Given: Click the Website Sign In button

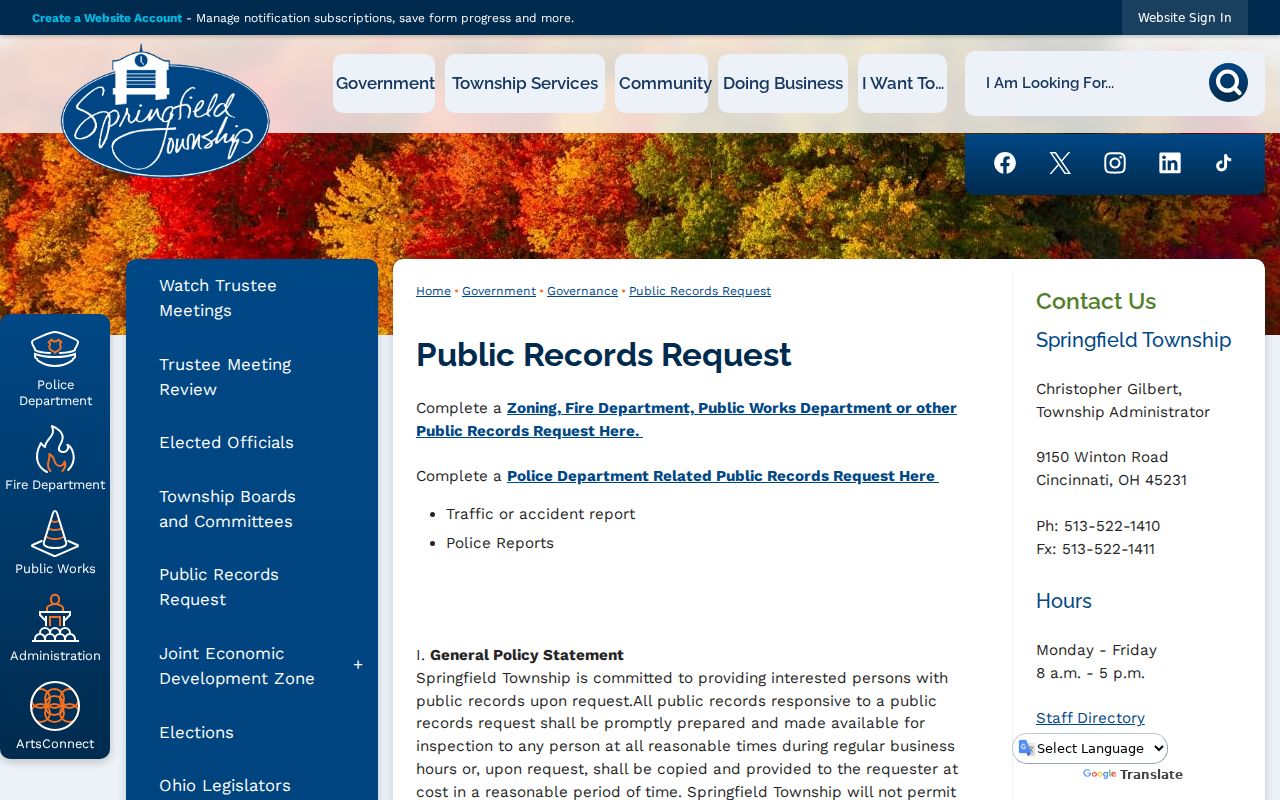Looking at the screenshot, I should 1185,18.
